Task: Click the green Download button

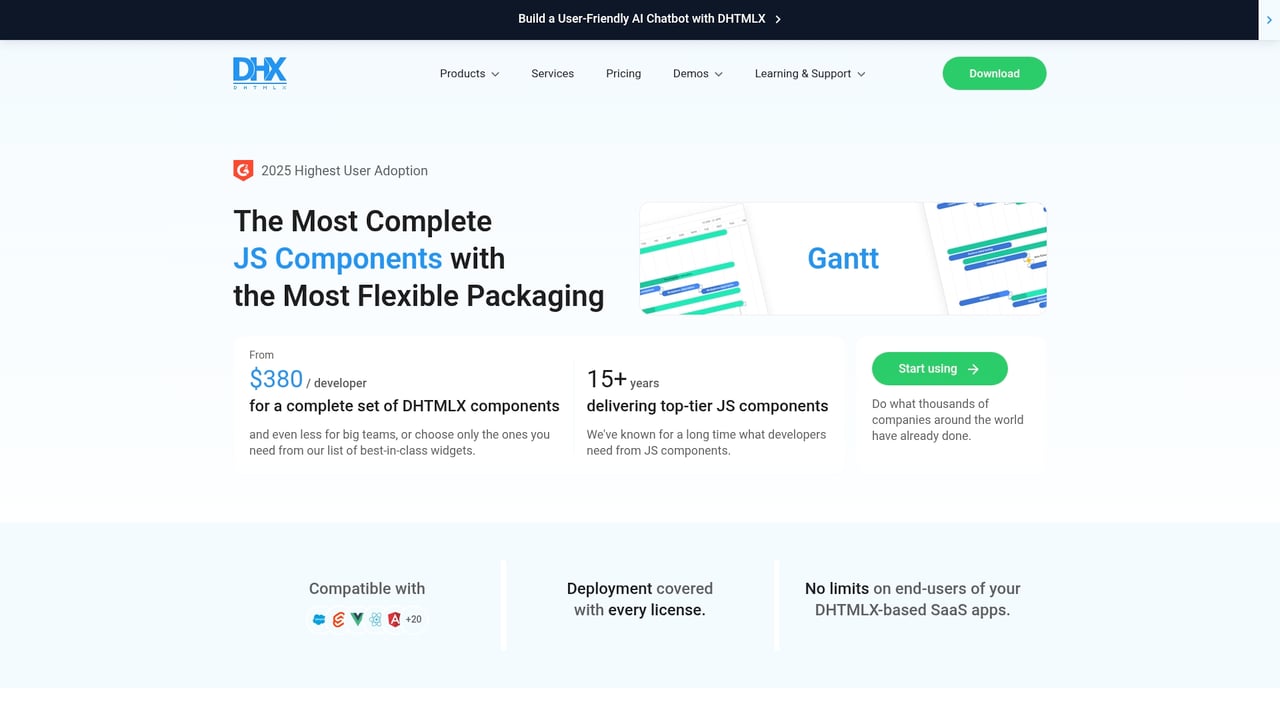Action: [x=994, y=73]
